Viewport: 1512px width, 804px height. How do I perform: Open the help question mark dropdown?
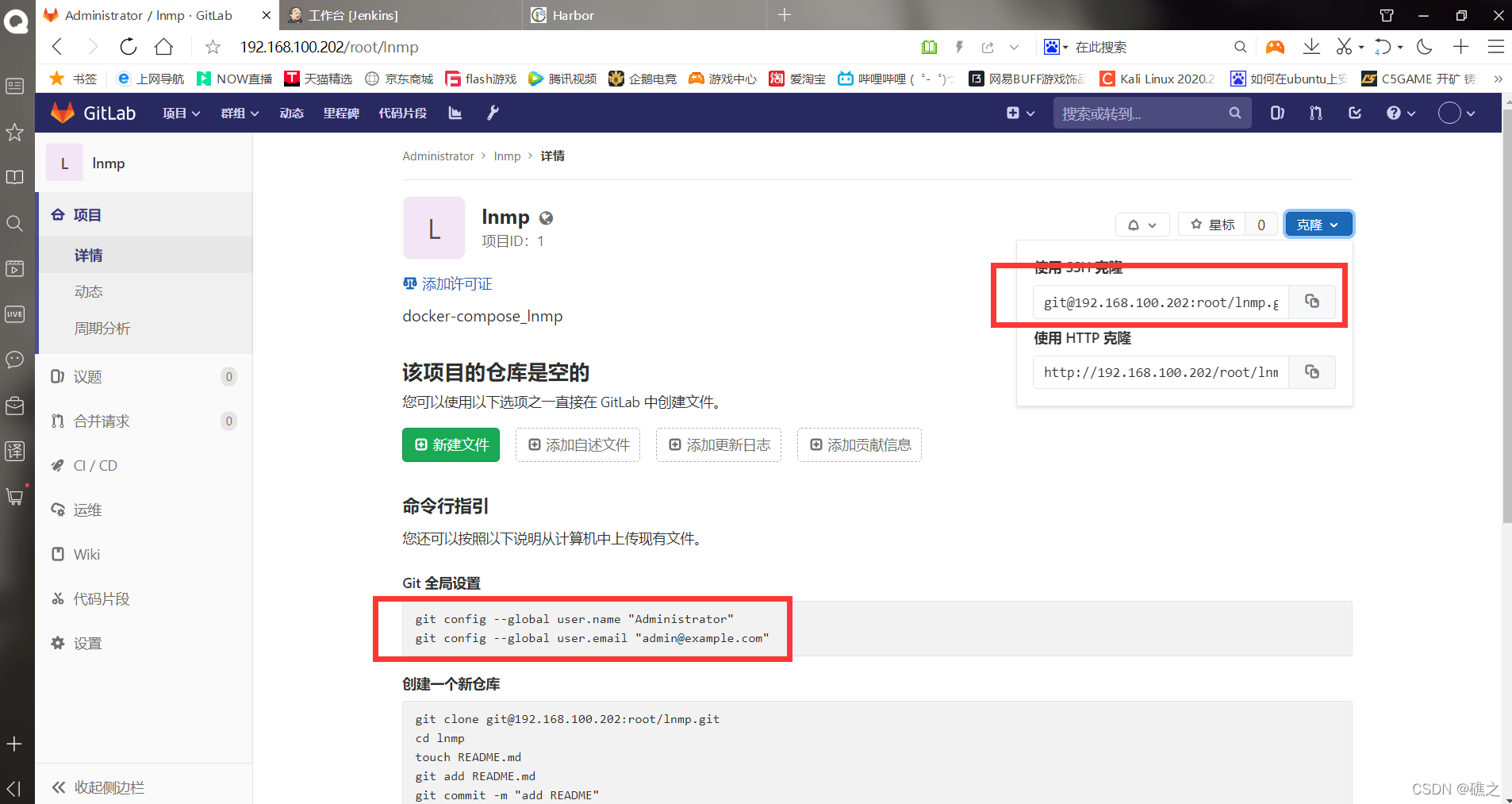click(x=1401, y=113)
